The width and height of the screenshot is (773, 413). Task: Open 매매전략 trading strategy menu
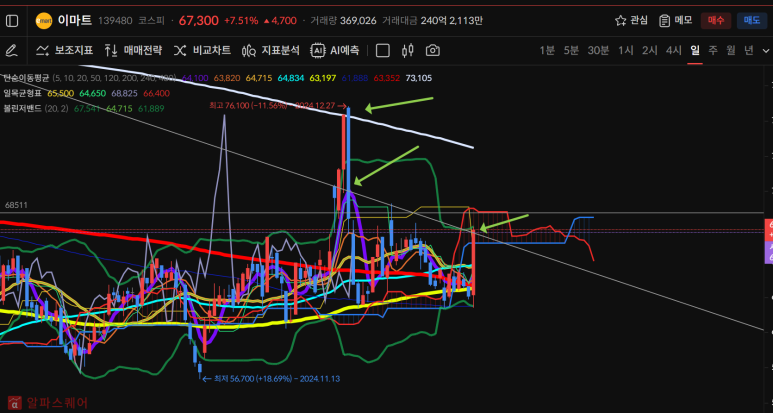click(x=133, y=50)
